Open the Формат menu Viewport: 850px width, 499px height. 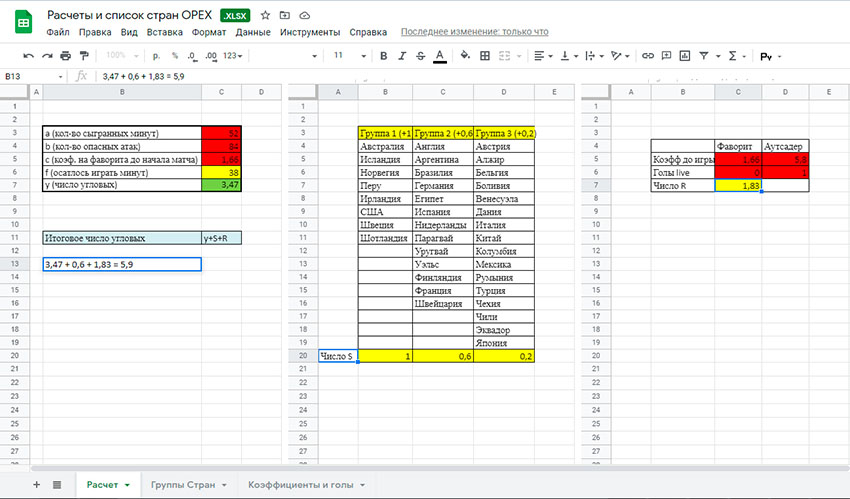[209, 32]
